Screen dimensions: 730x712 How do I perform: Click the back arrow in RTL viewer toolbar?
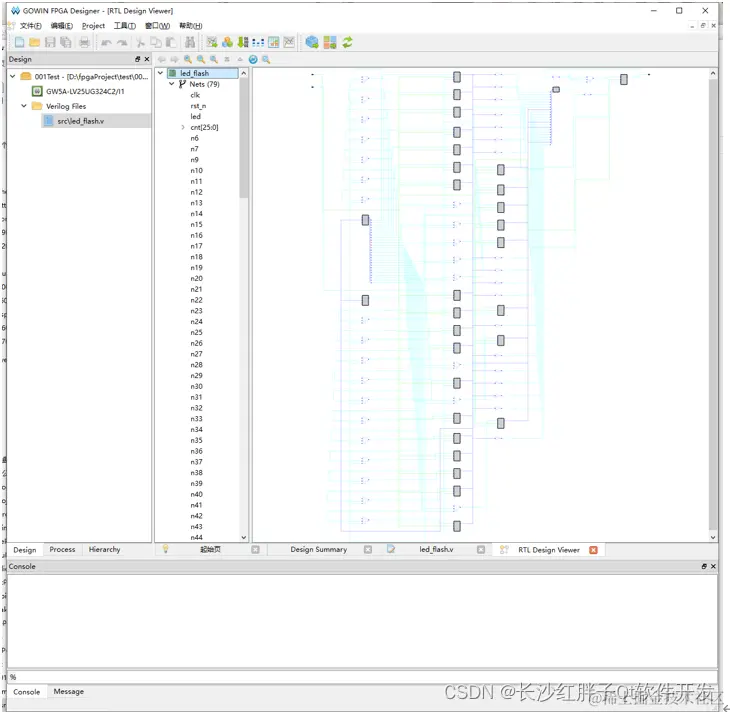coord(162,59)
